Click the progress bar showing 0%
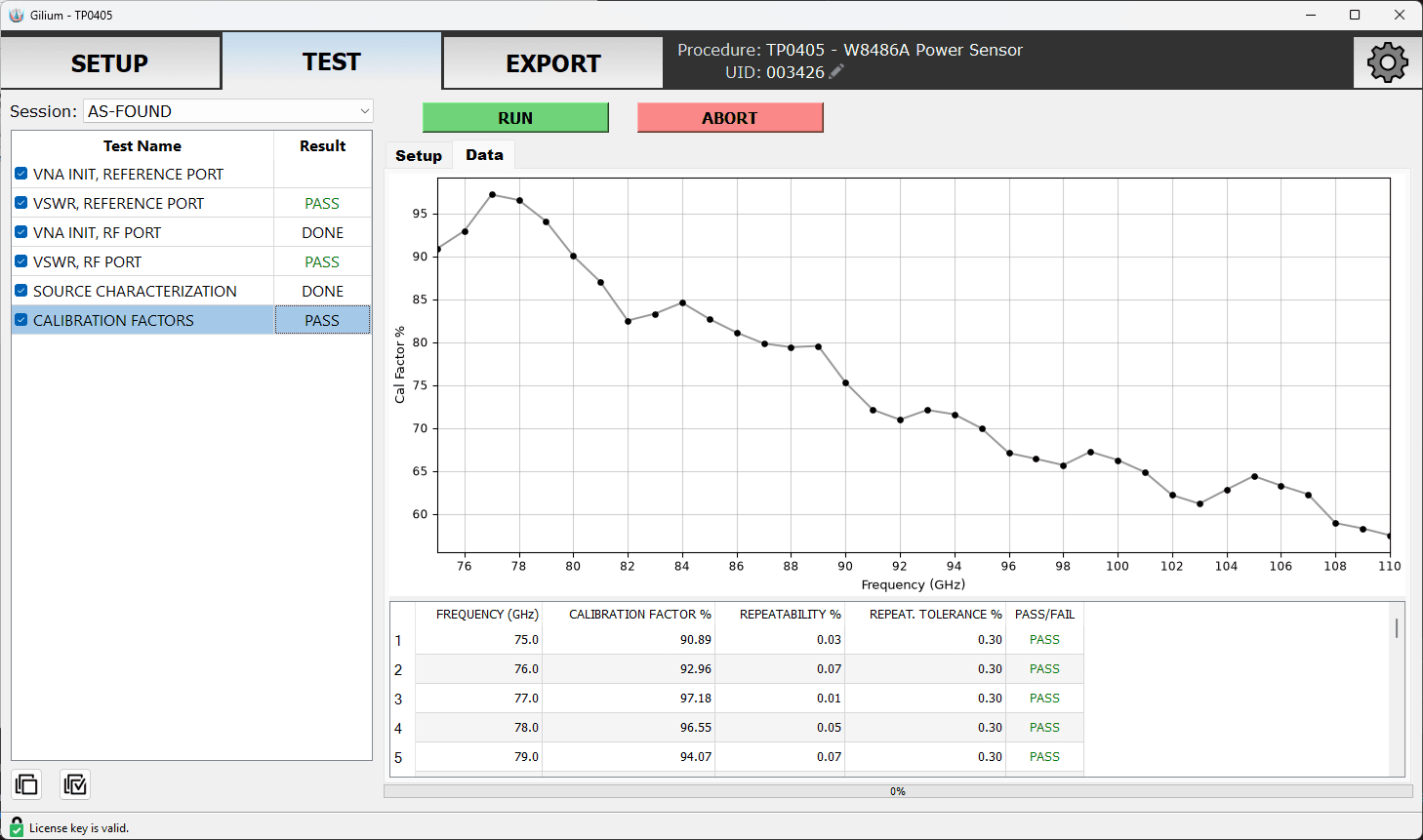1423x840 pixels. (898, 791)
